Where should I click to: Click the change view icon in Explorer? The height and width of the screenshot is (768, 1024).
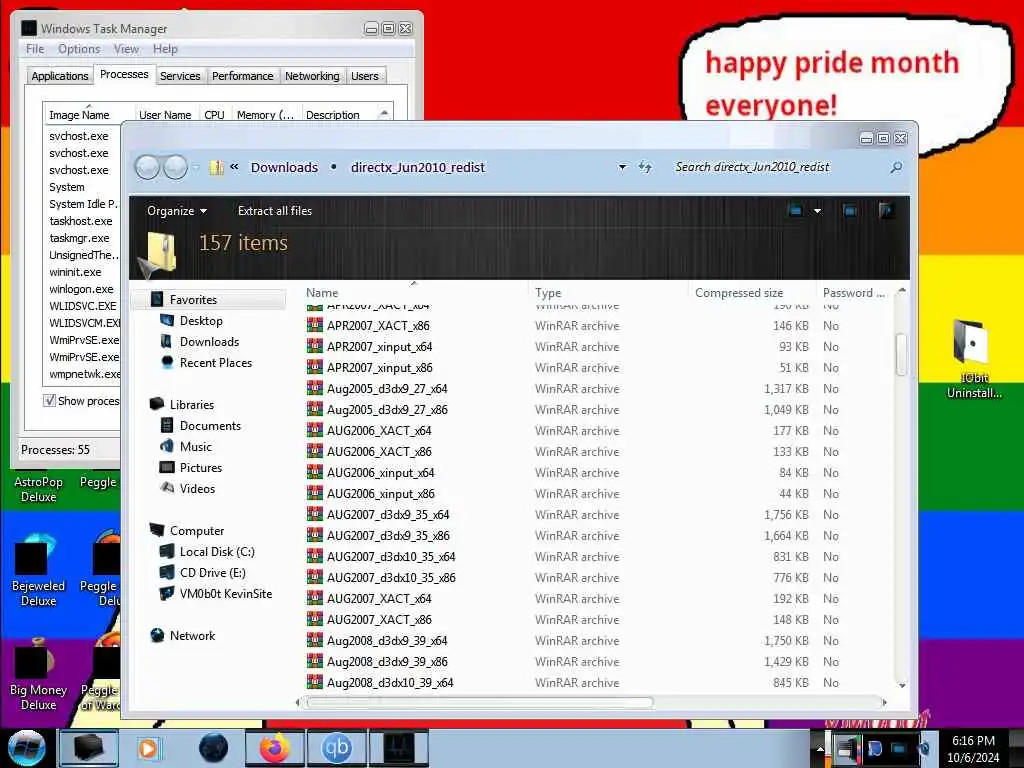tap(795, 211)
